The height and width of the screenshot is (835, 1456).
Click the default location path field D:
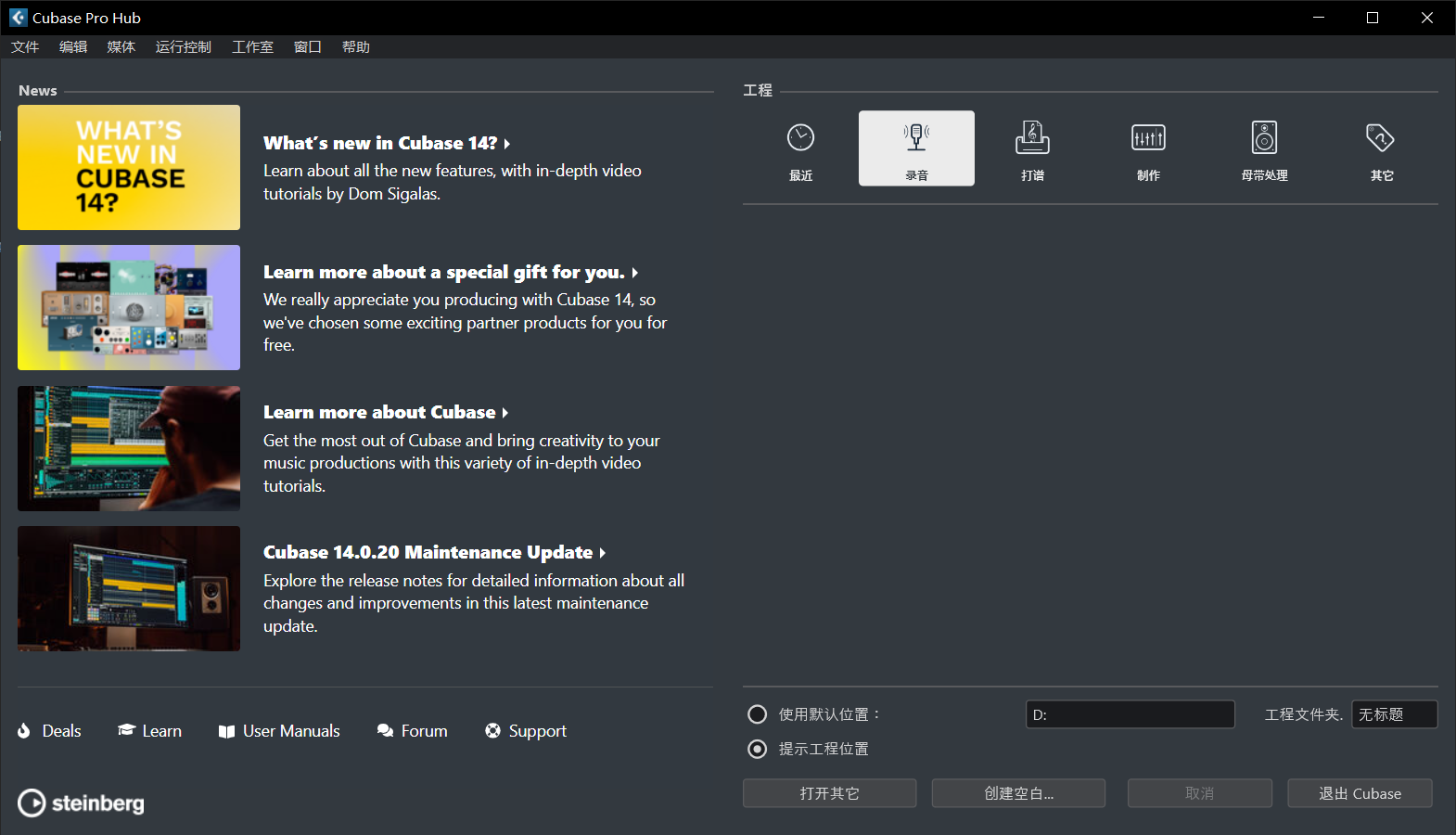(1130, 714)
